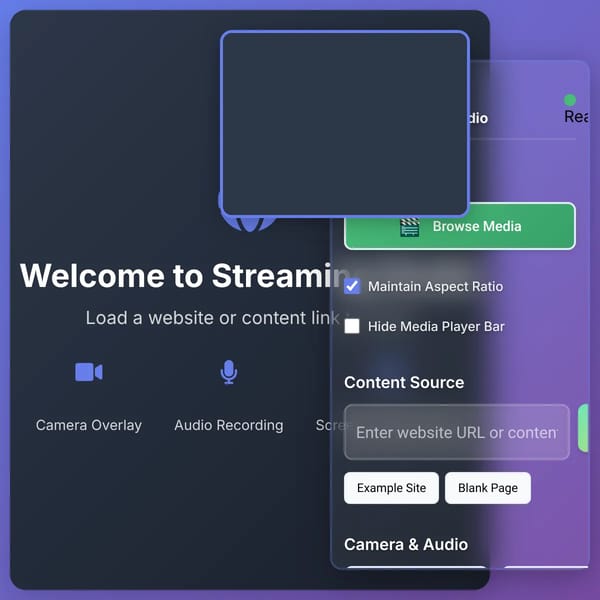Focus the website URL input field
This screenshot has width=600, height=600.
click(457, 432)
